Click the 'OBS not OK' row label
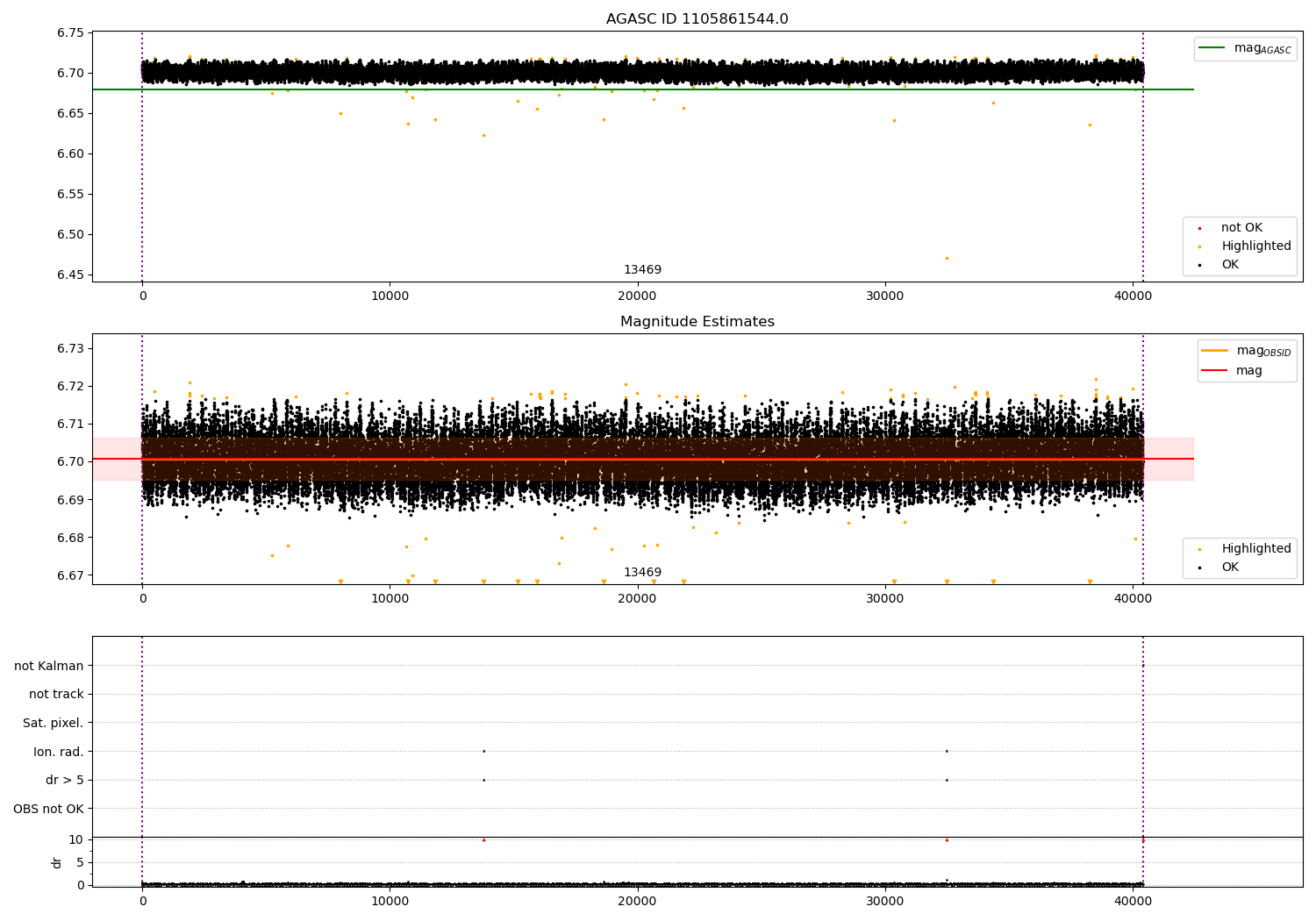 (x=48, y=809)
